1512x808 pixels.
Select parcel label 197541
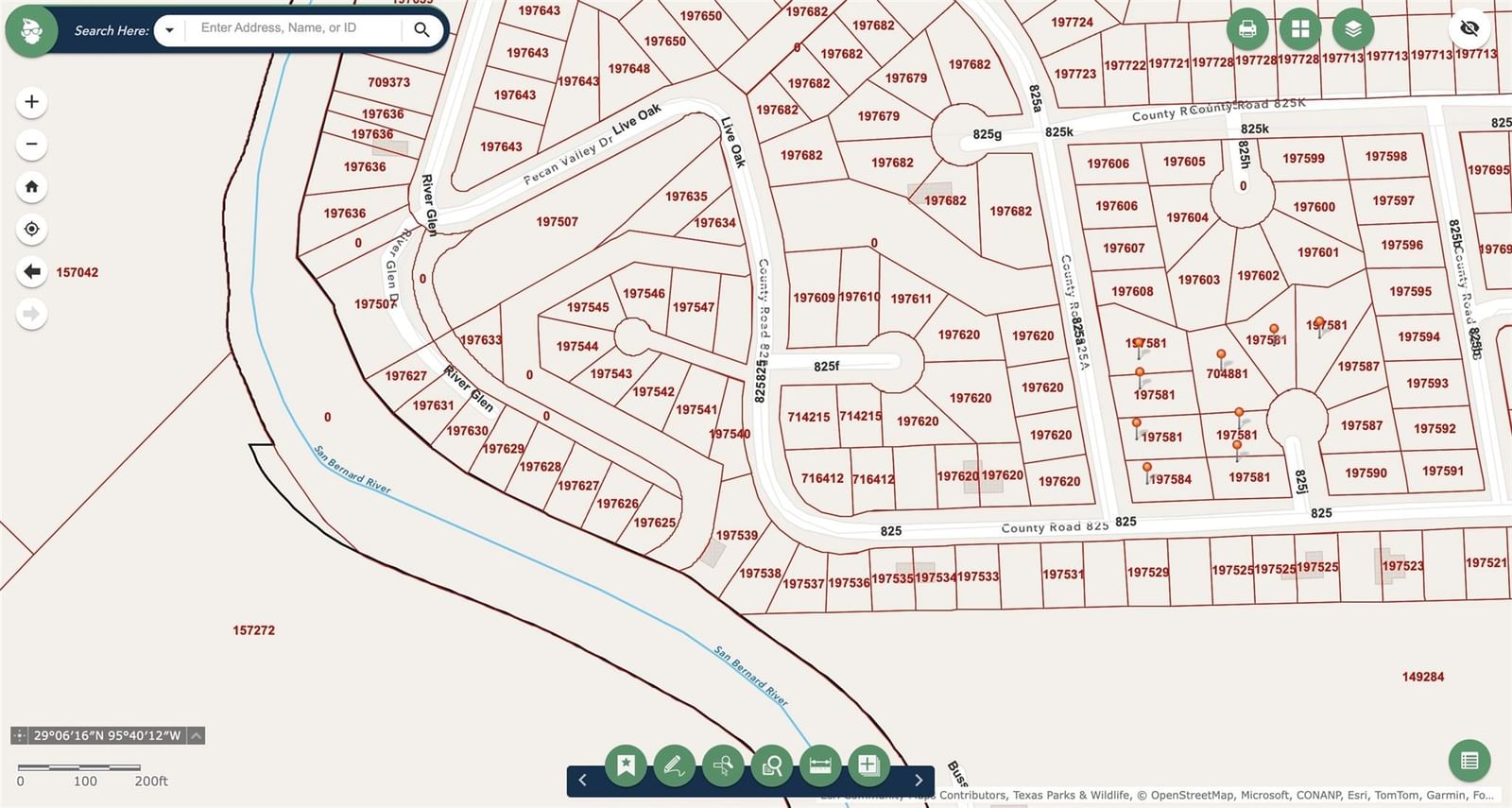coord(696,410)
